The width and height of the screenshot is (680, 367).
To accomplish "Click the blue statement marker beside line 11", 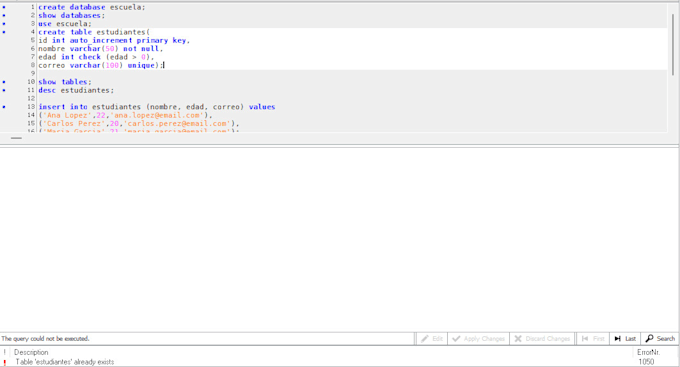I will pyautogui.click(x=4, y=90).
